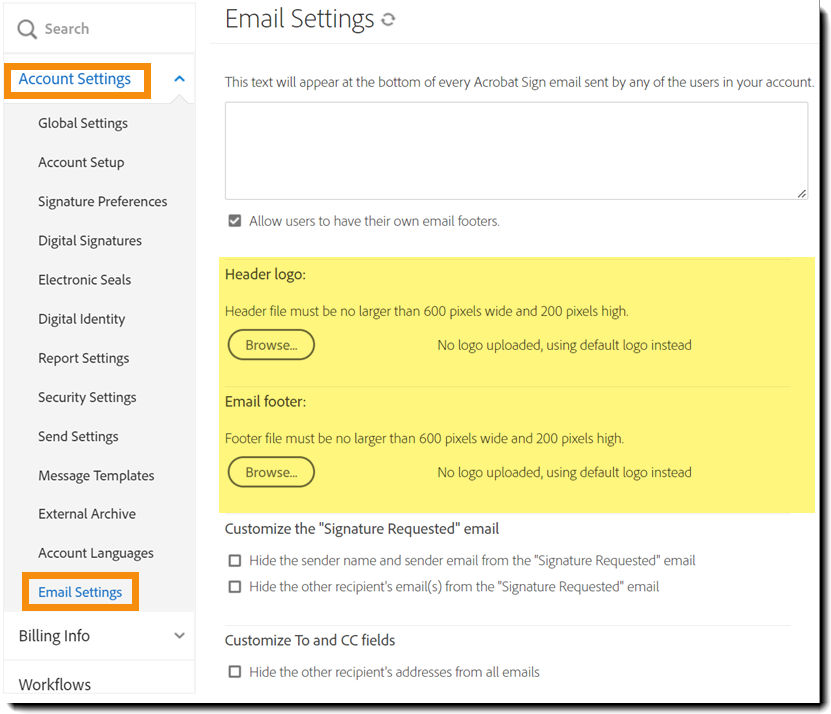Click the refresh icon beside Email Settings
Screen dimensions: 831x714
(388, 20)
